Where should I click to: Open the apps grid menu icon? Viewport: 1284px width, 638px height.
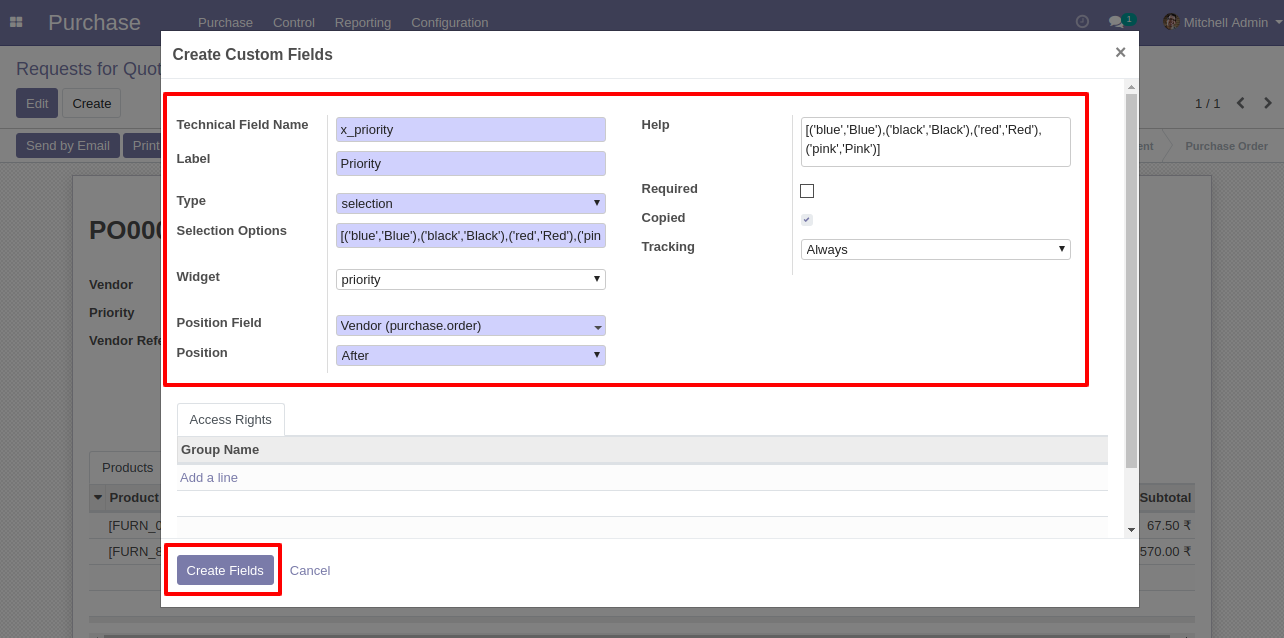(16, 22)
